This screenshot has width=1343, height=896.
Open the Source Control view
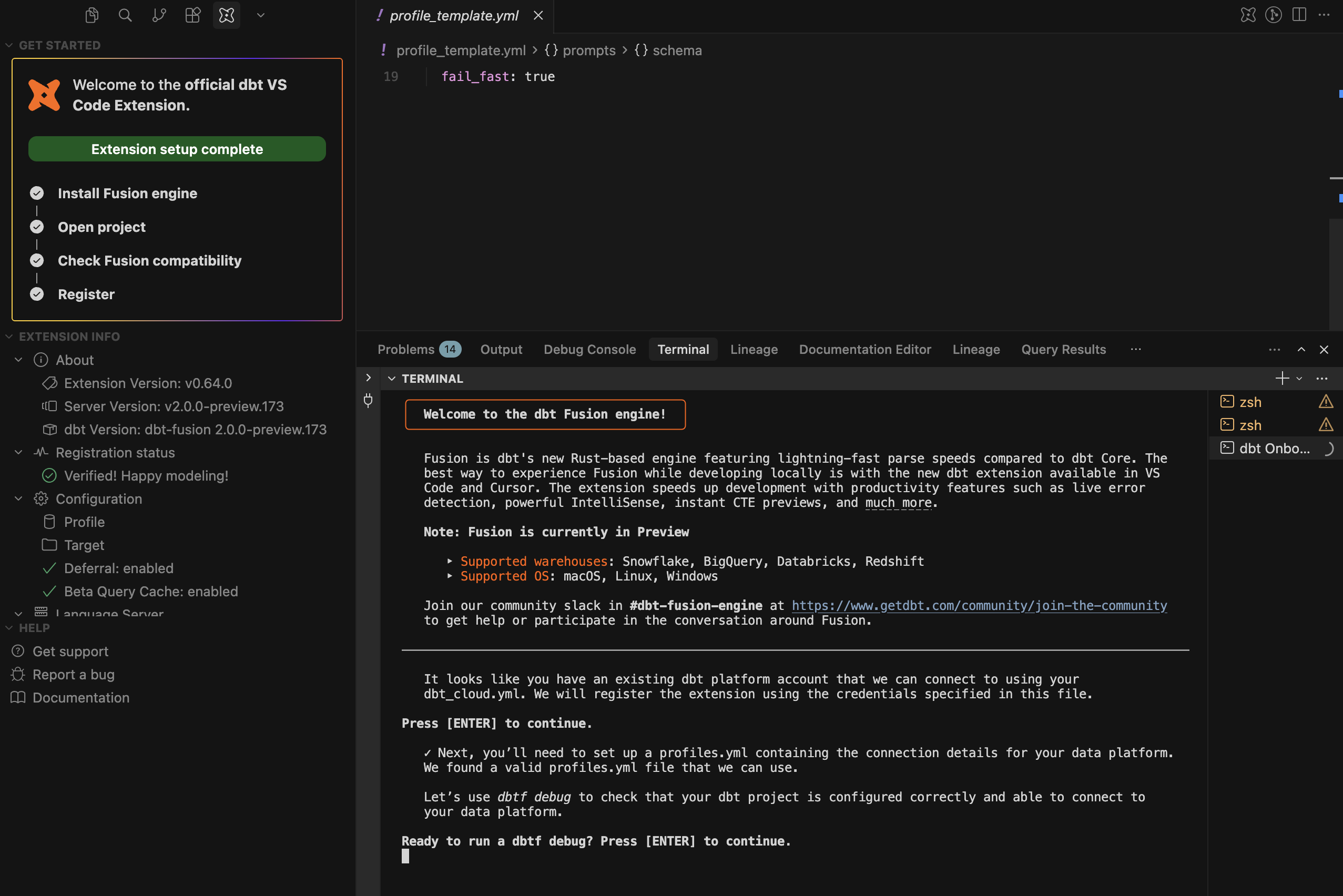click(x=159, y=15)
